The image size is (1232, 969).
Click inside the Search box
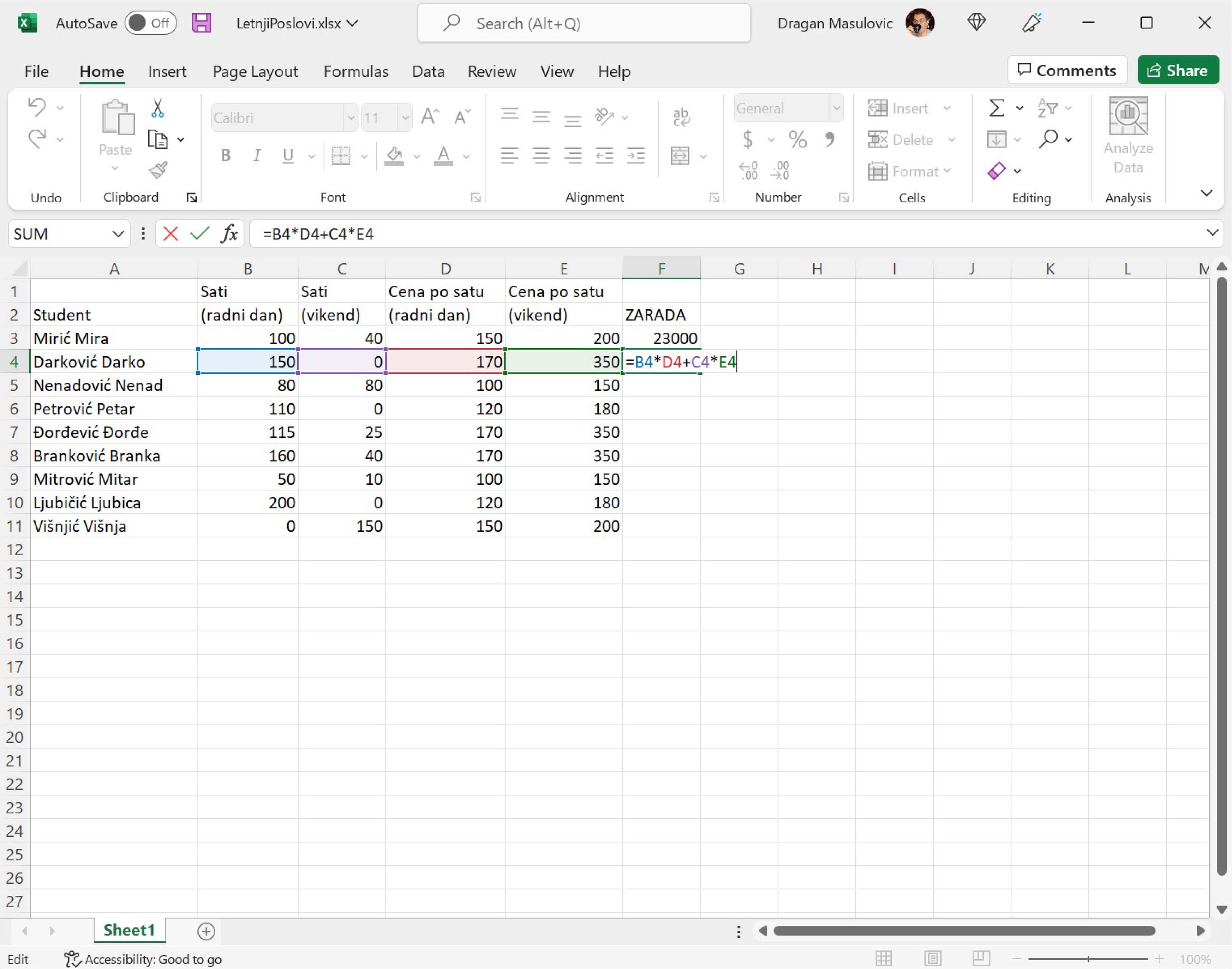584,23
